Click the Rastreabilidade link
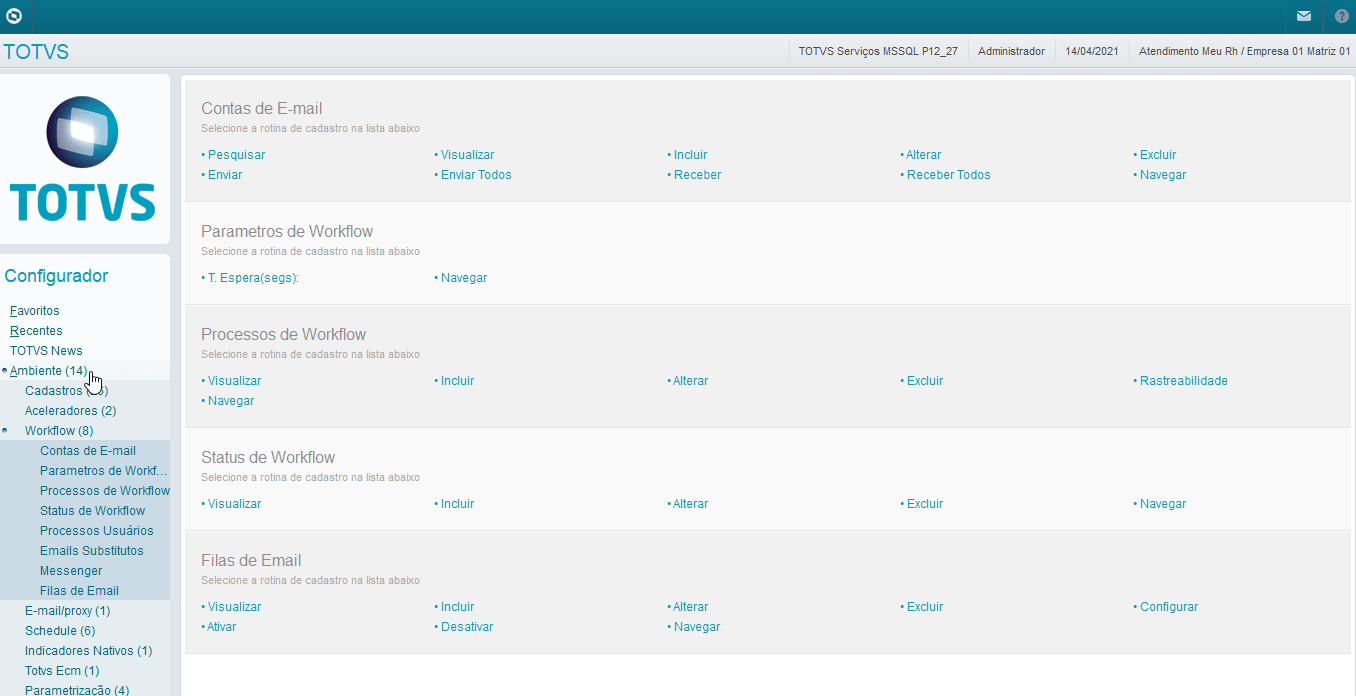Viewport: 1356px width, 696px height. (1183, 381)
